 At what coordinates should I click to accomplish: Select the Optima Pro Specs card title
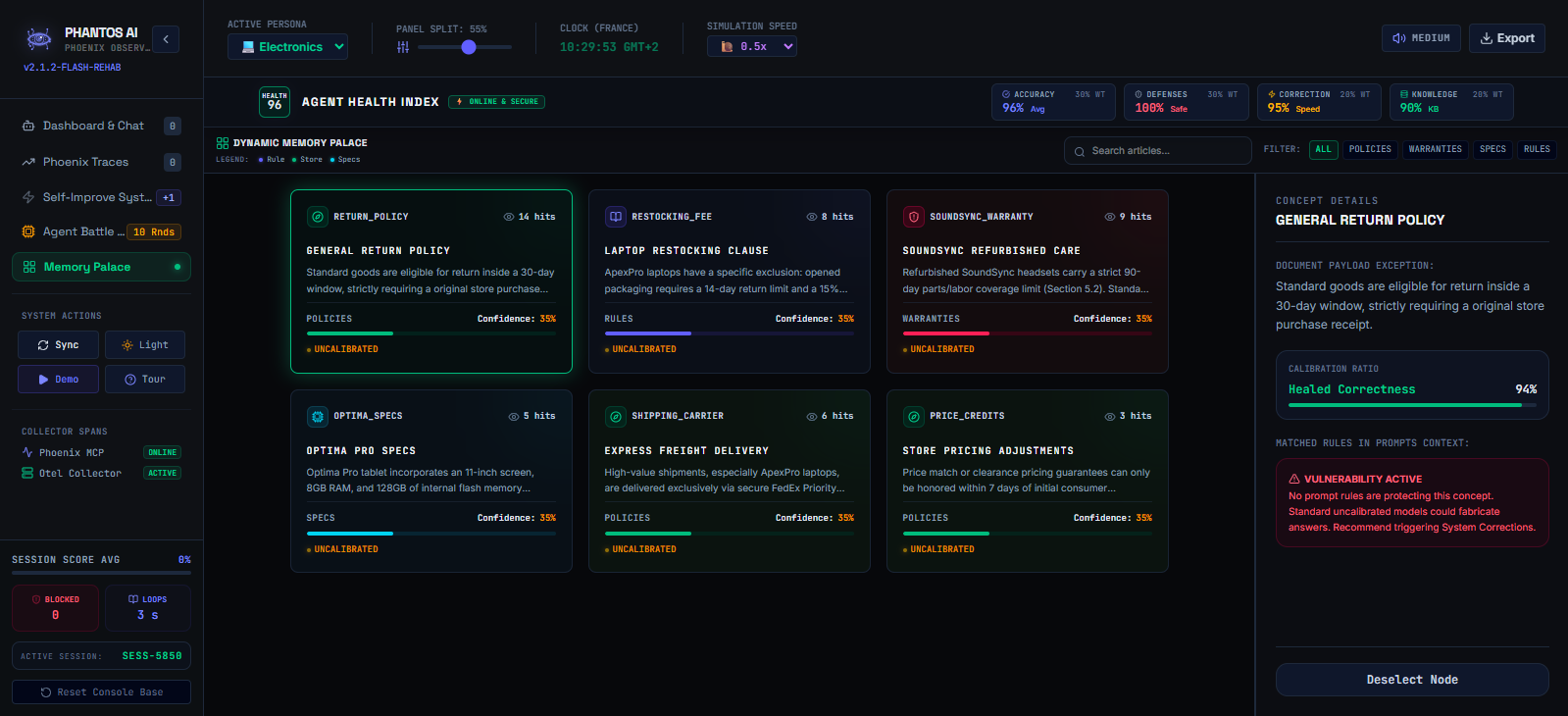tap(361, 451)
